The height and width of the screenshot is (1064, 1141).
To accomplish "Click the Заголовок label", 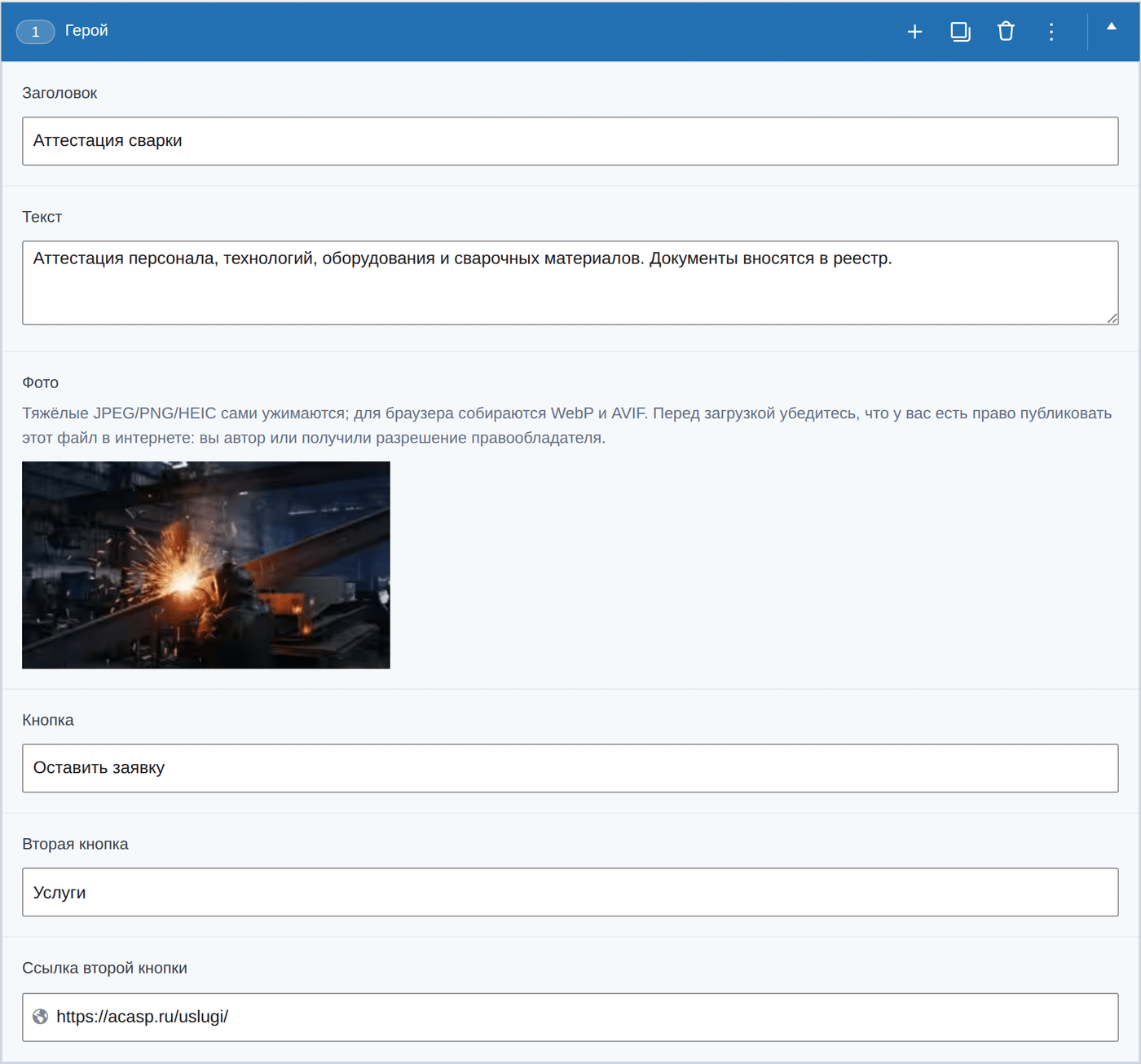I will pyautogui.click(x=59, y=93).
